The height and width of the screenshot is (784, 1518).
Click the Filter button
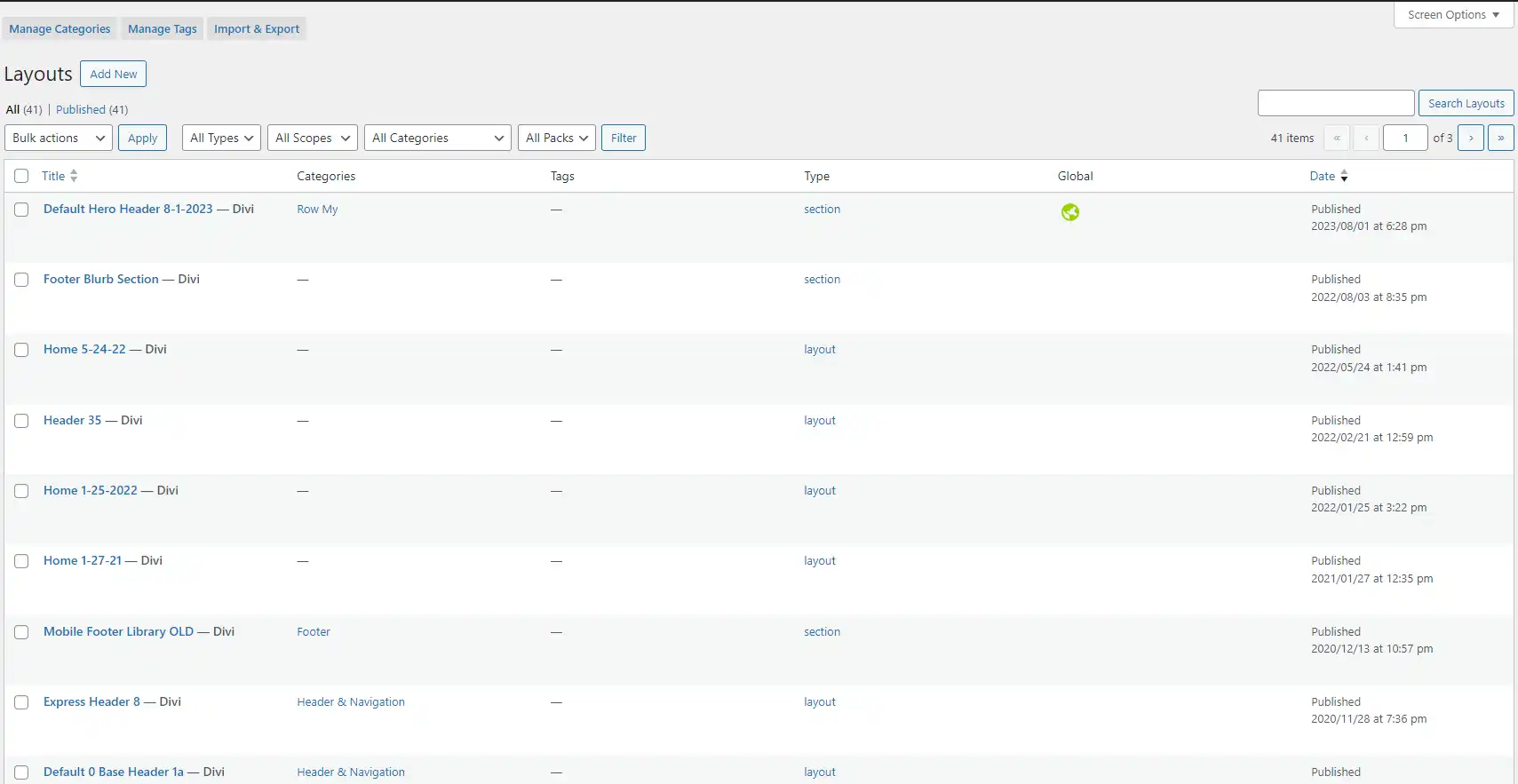click(x=623, y=138)
